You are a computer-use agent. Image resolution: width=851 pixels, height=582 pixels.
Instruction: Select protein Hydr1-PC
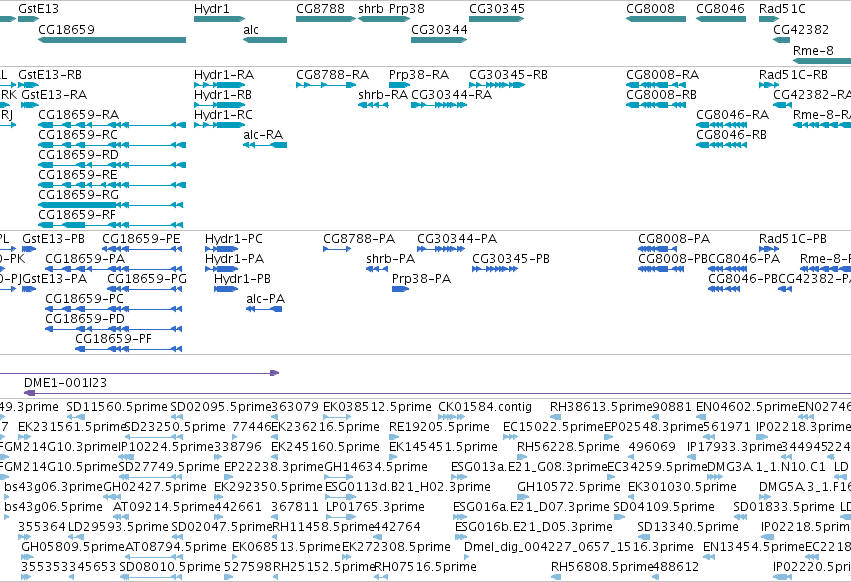click(x=233, y=239)
